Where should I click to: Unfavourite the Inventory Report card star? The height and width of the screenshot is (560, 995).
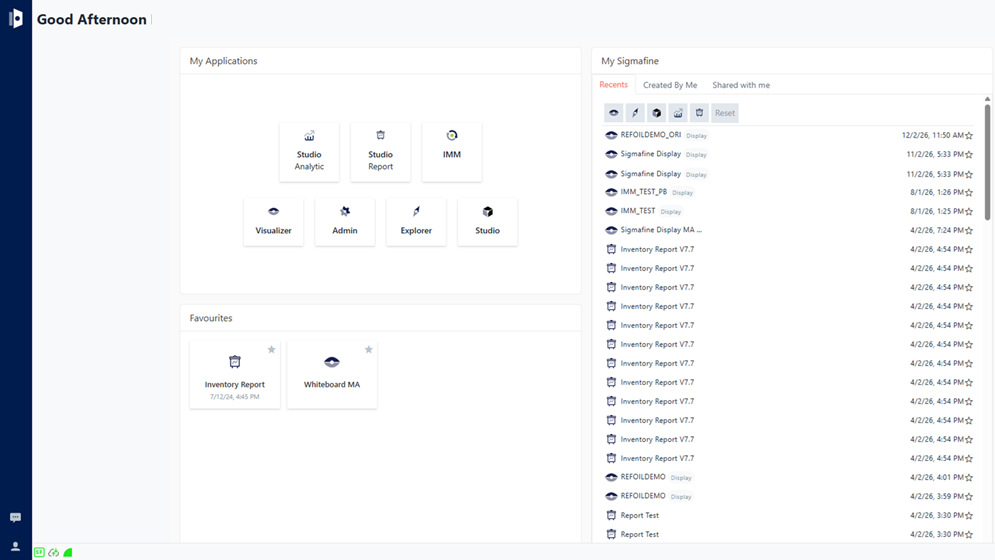tap(271, 350)
